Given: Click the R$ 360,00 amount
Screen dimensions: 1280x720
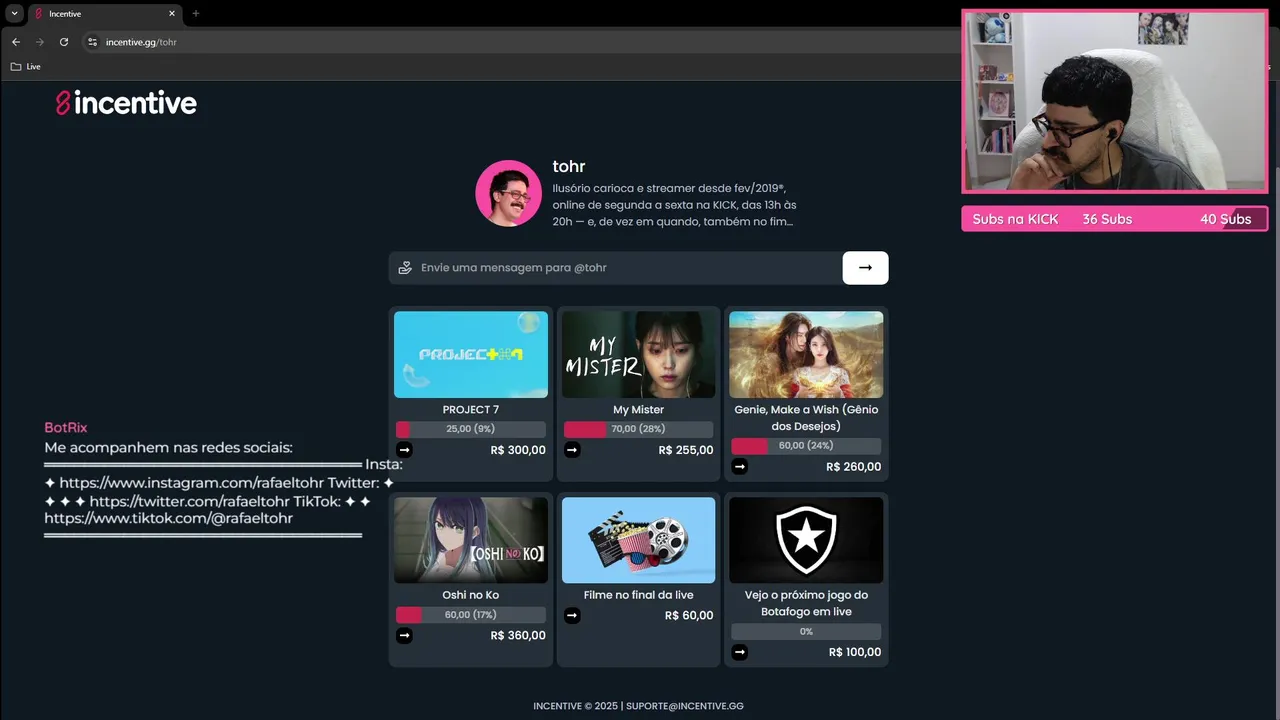Looking at the screenshot, I should (x=518, y=635).
